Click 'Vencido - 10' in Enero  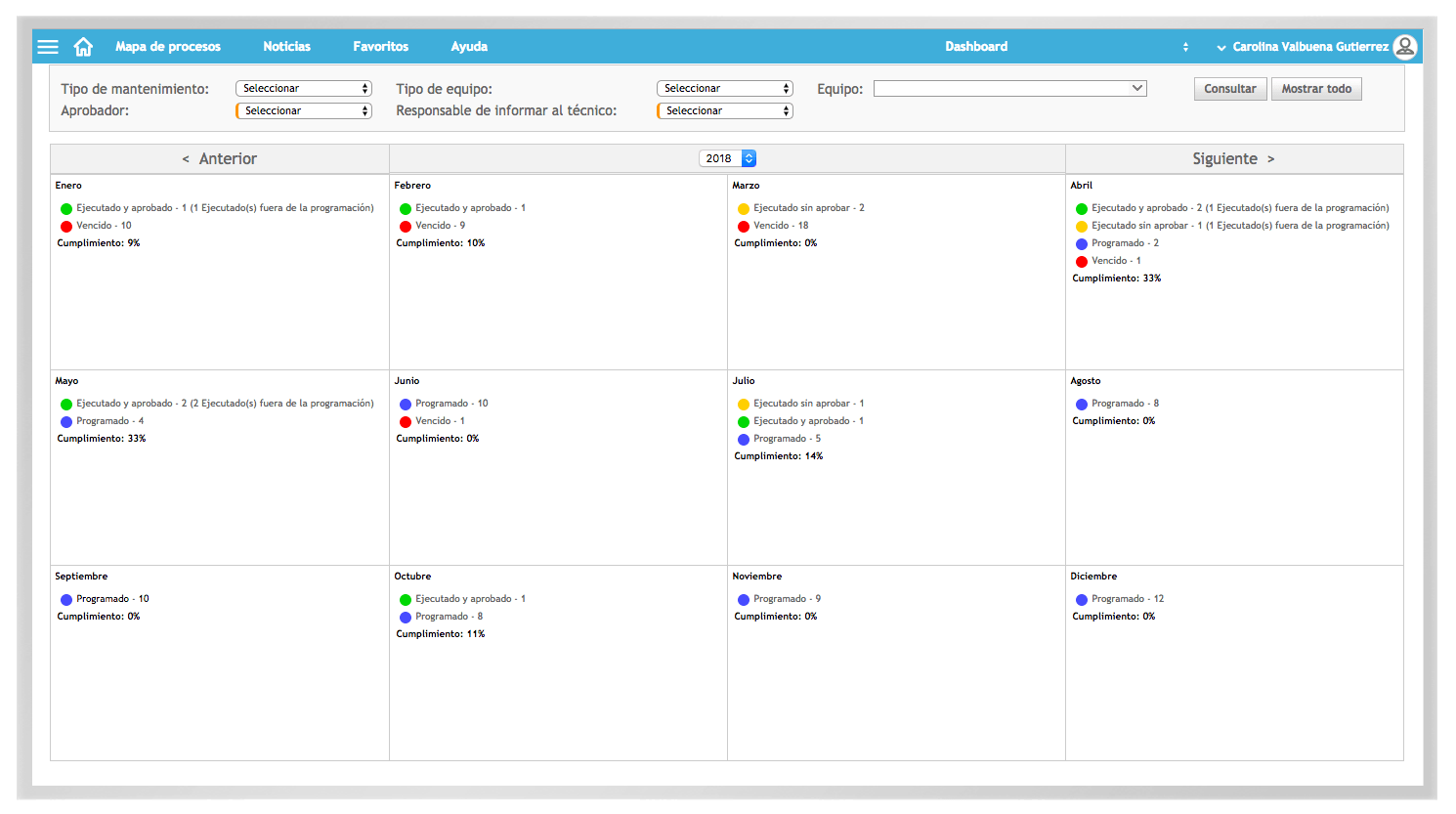tap(104, 226)
